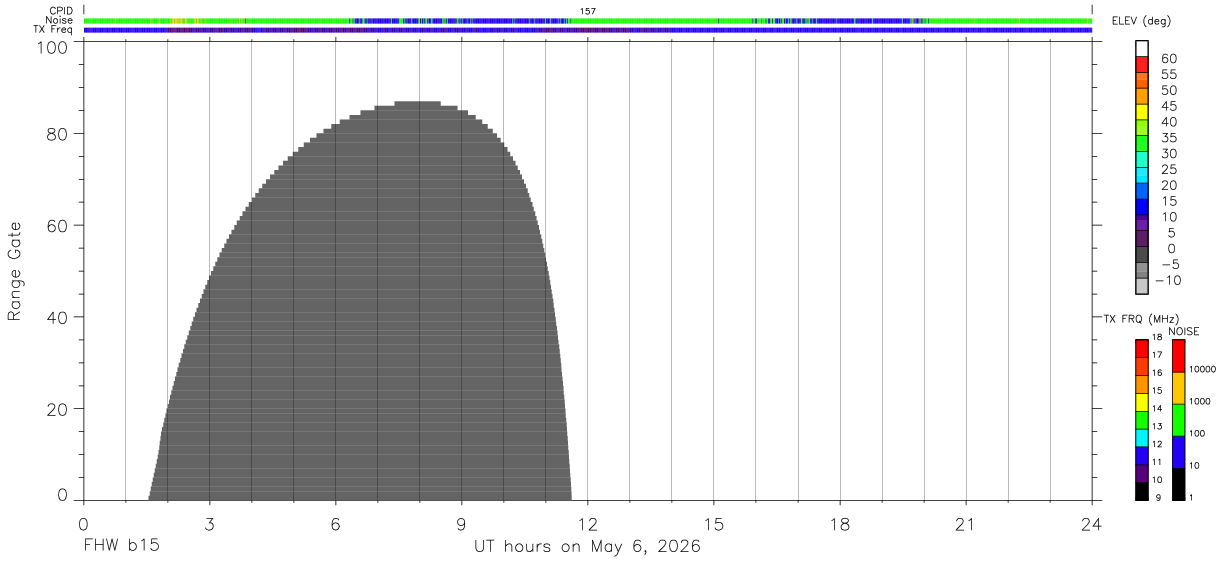Click Range Gate axis tick label '40'
The height and width of the screenshot is (567, 1228).
point(58,318)
